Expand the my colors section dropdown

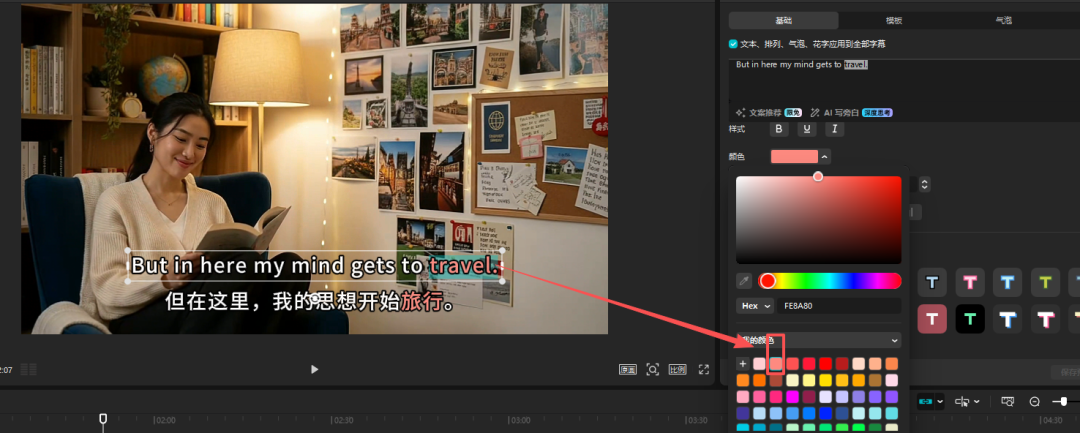[x=893, y=340]
